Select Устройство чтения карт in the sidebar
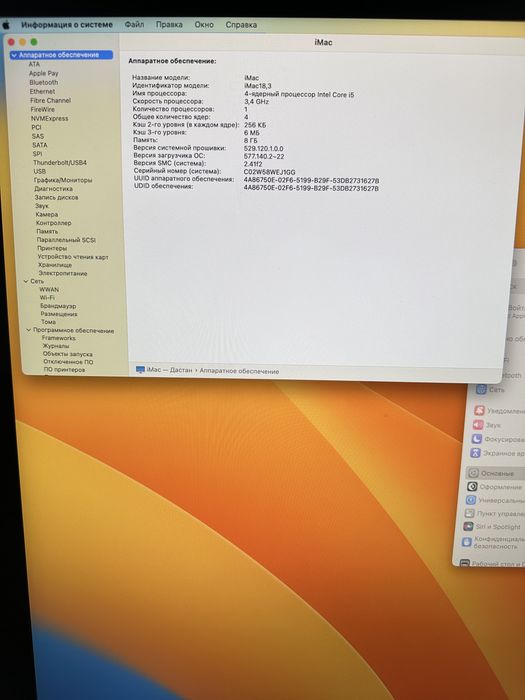Screen dimensions: 525x700 point(73,257)
